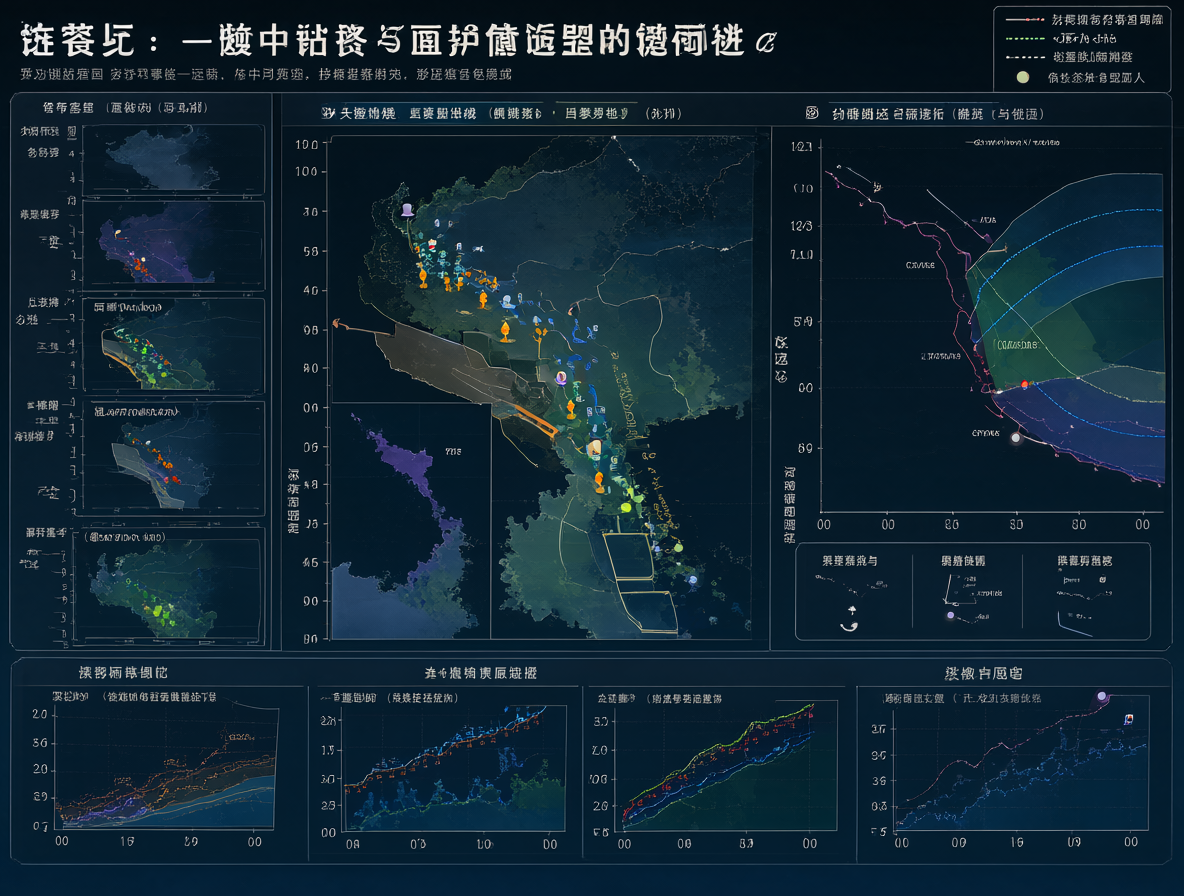The height and width of the screenshot is (896, 1184).
Task: Select the green dotted line legend sample
Action: tap(1025, 38)
